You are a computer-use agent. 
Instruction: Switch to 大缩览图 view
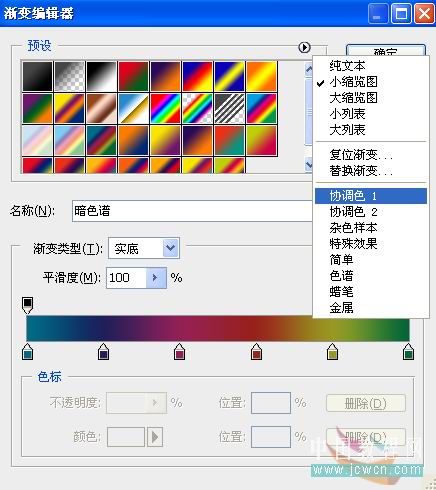[353, 98]
